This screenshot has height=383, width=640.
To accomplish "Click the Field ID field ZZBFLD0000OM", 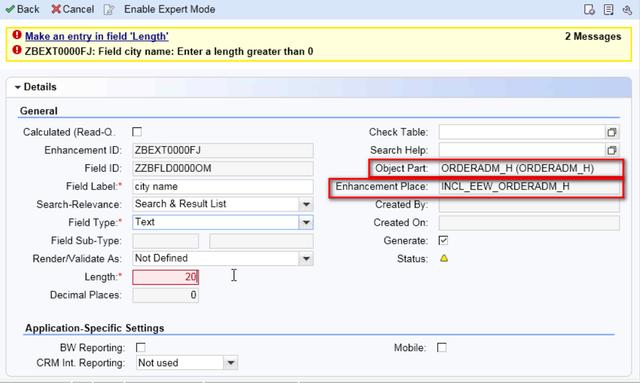I will click(x=223, y=168).
